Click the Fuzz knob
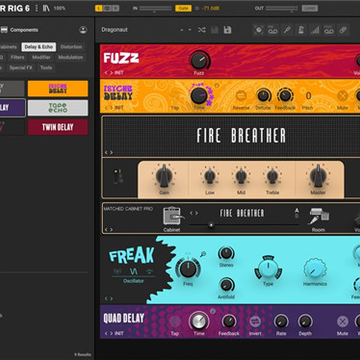The width and height of the screenshot is (360, 360). pyautogui.click(x=199, y=61)
